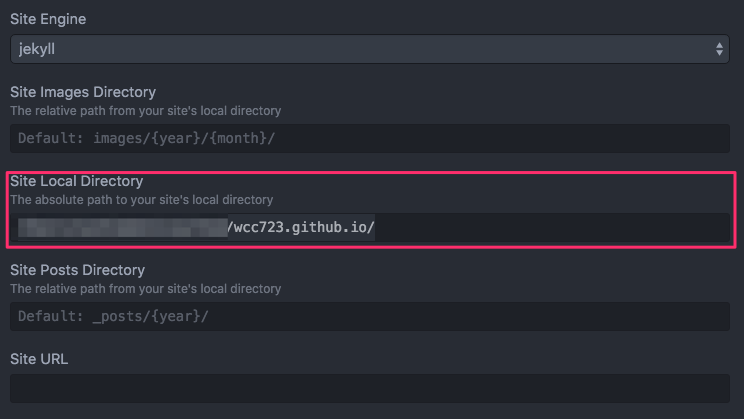This screenshot has height=419, width=744.
Task: Focus the Site Local Directory input field
Action: (x=370, y=227)
